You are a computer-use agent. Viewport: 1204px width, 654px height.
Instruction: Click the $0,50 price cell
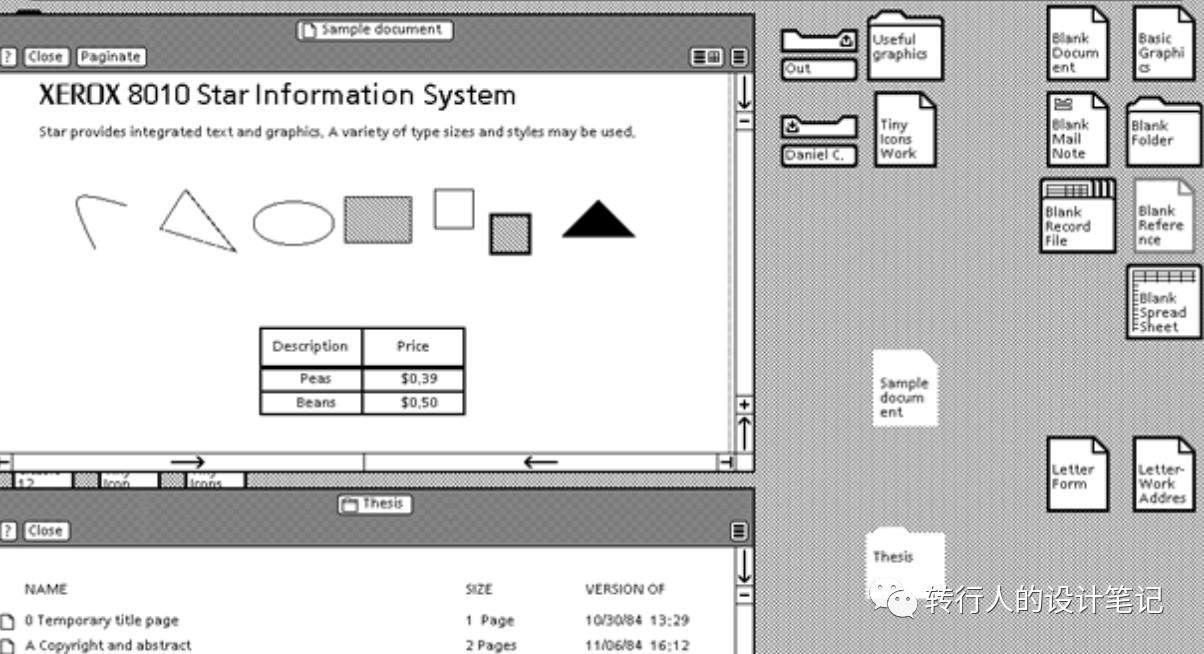tap(413, 403)
